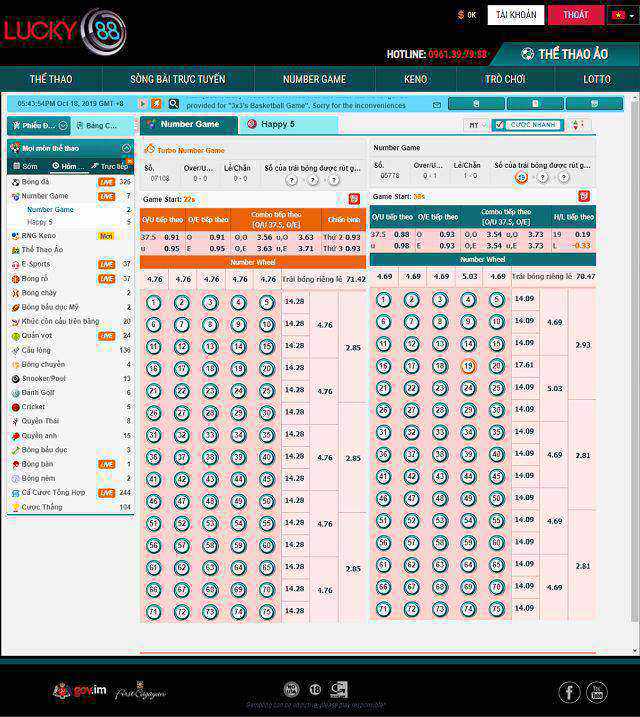
Task: Click the Bóng bầu dục Mỹ football icon
Action: coord(15,308)
